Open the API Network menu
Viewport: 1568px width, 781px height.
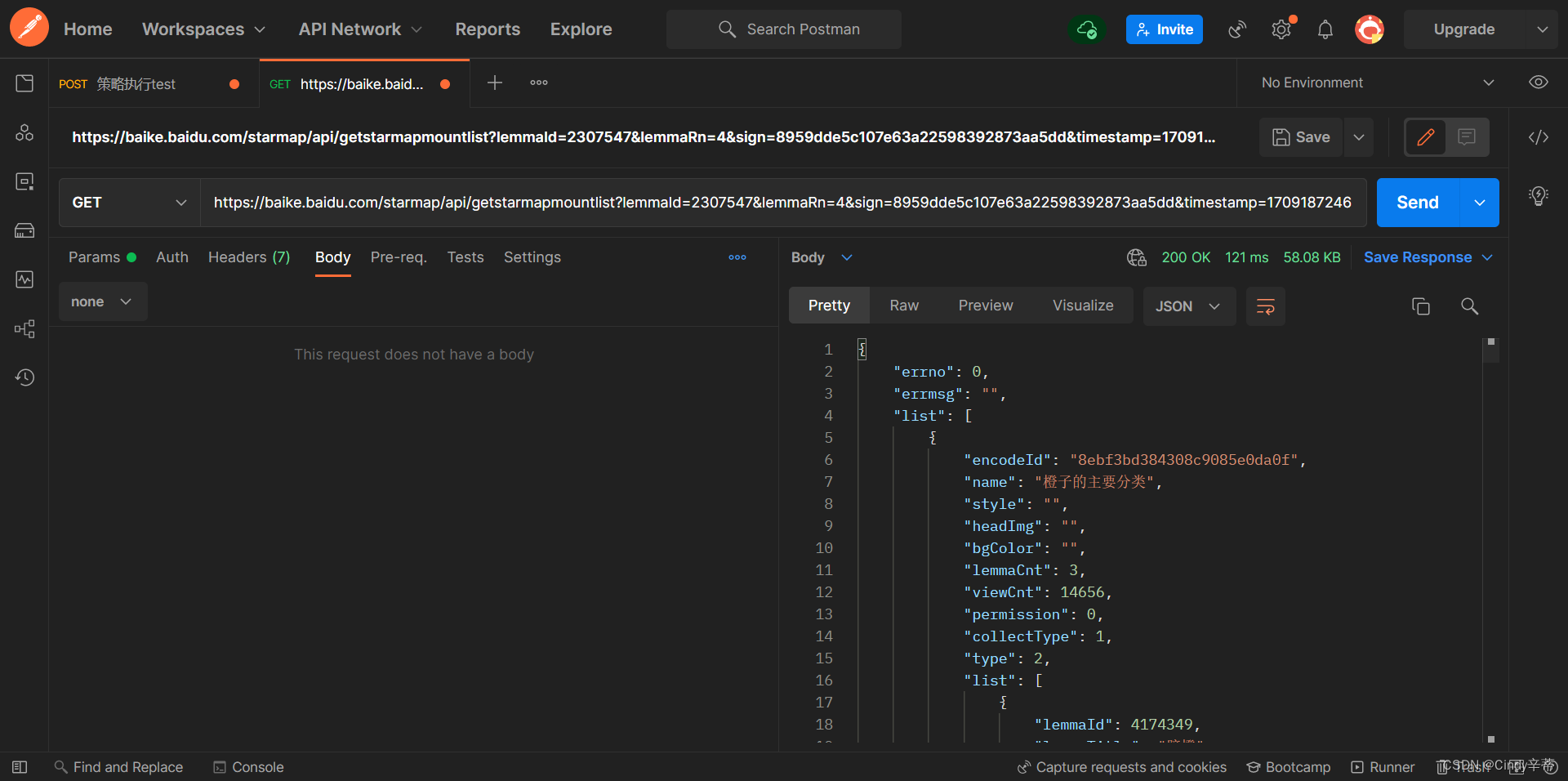(360, 29)
